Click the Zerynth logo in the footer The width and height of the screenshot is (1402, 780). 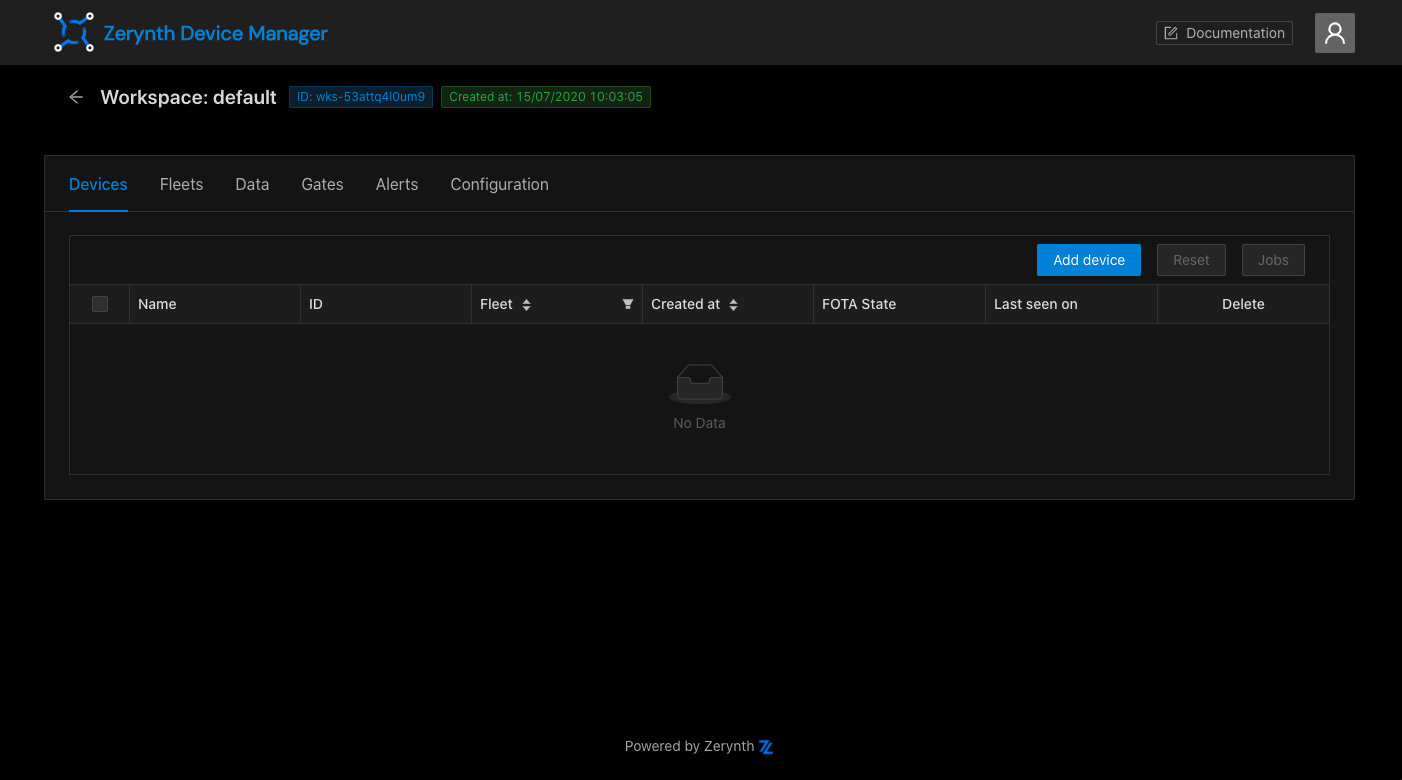[x=767, y=746]
